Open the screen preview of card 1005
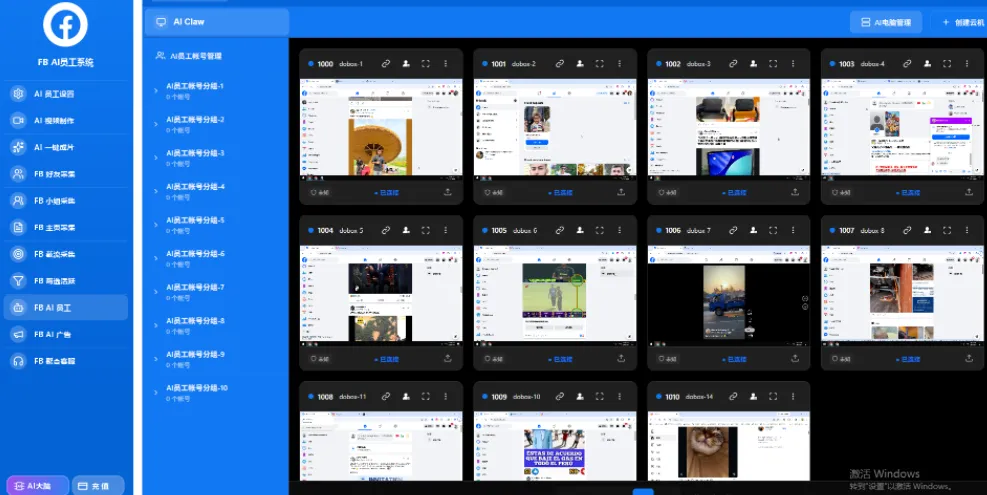 click(555, 297)
